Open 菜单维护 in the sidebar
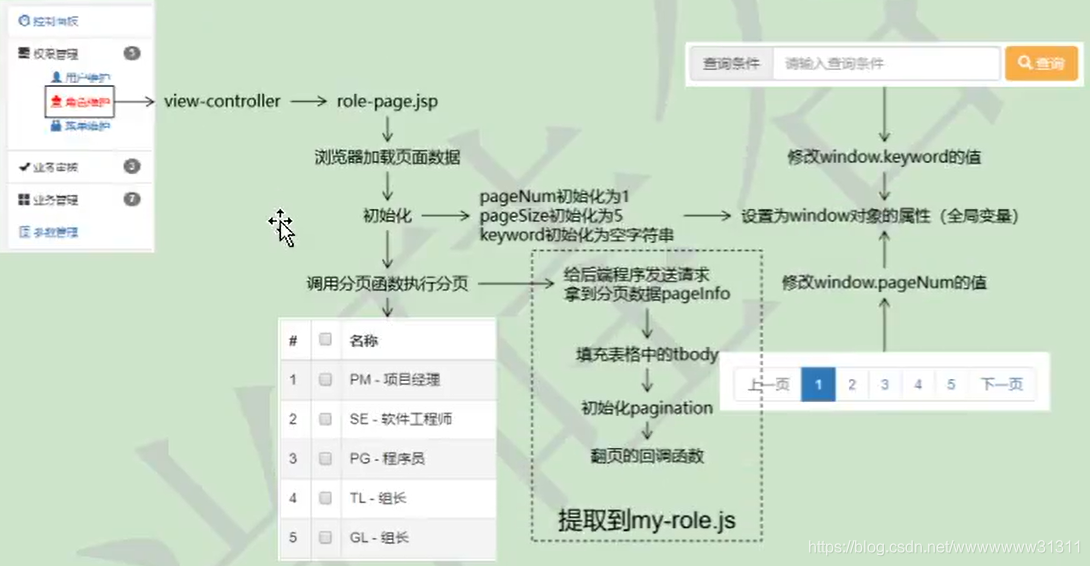Viewport: 1090px width, 566px height. pyautogui.click(x=81, y=126)
